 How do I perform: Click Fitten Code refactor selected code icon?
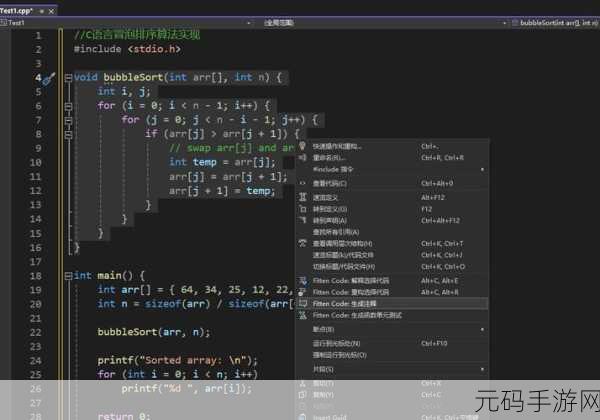point(302,292)
